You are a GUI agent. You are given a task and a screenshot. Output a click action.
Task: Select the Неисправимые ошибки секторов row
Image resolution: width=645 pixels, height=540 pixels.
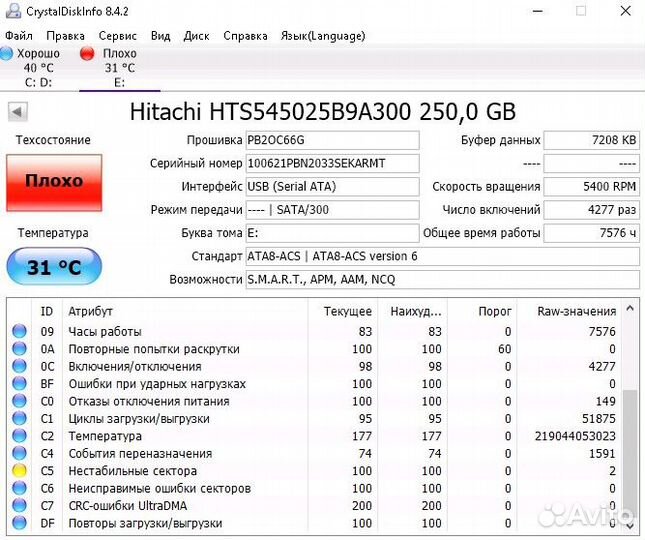pos(314,488)
